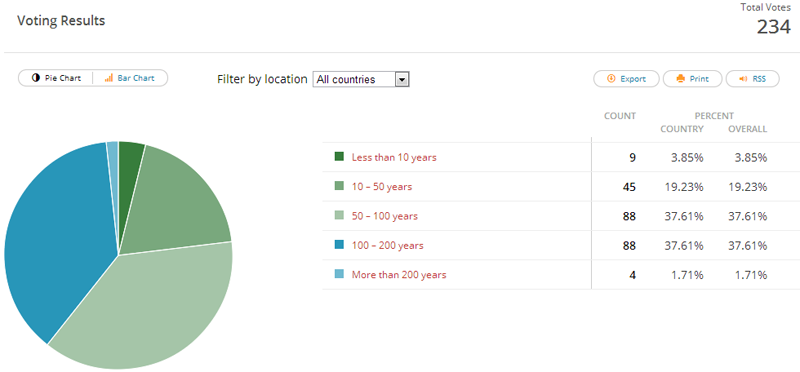Open the RSS feed button
Viewport: 800px width, 372px height.
753,79
